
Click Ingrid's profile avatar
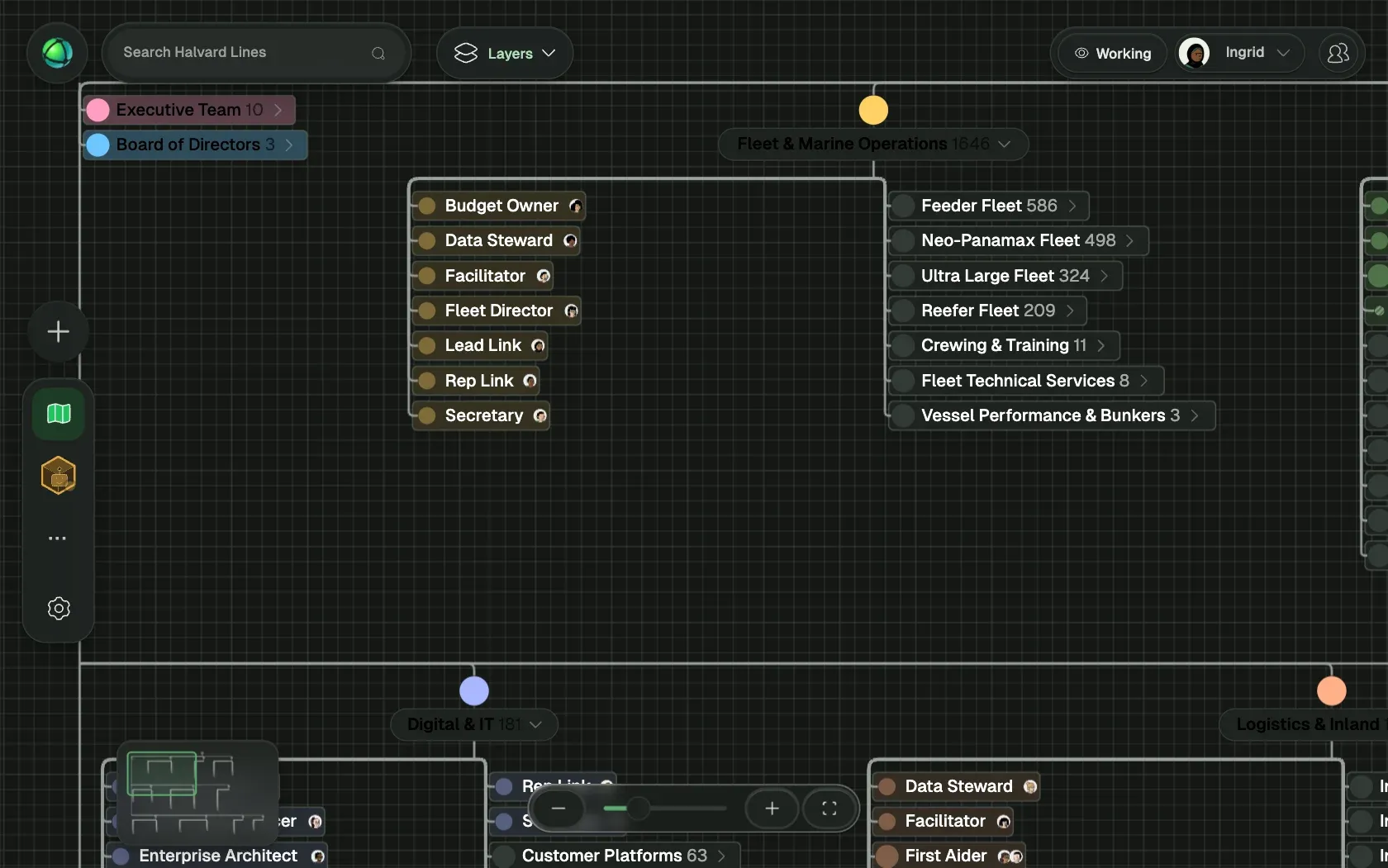[x=1194, y=53]
